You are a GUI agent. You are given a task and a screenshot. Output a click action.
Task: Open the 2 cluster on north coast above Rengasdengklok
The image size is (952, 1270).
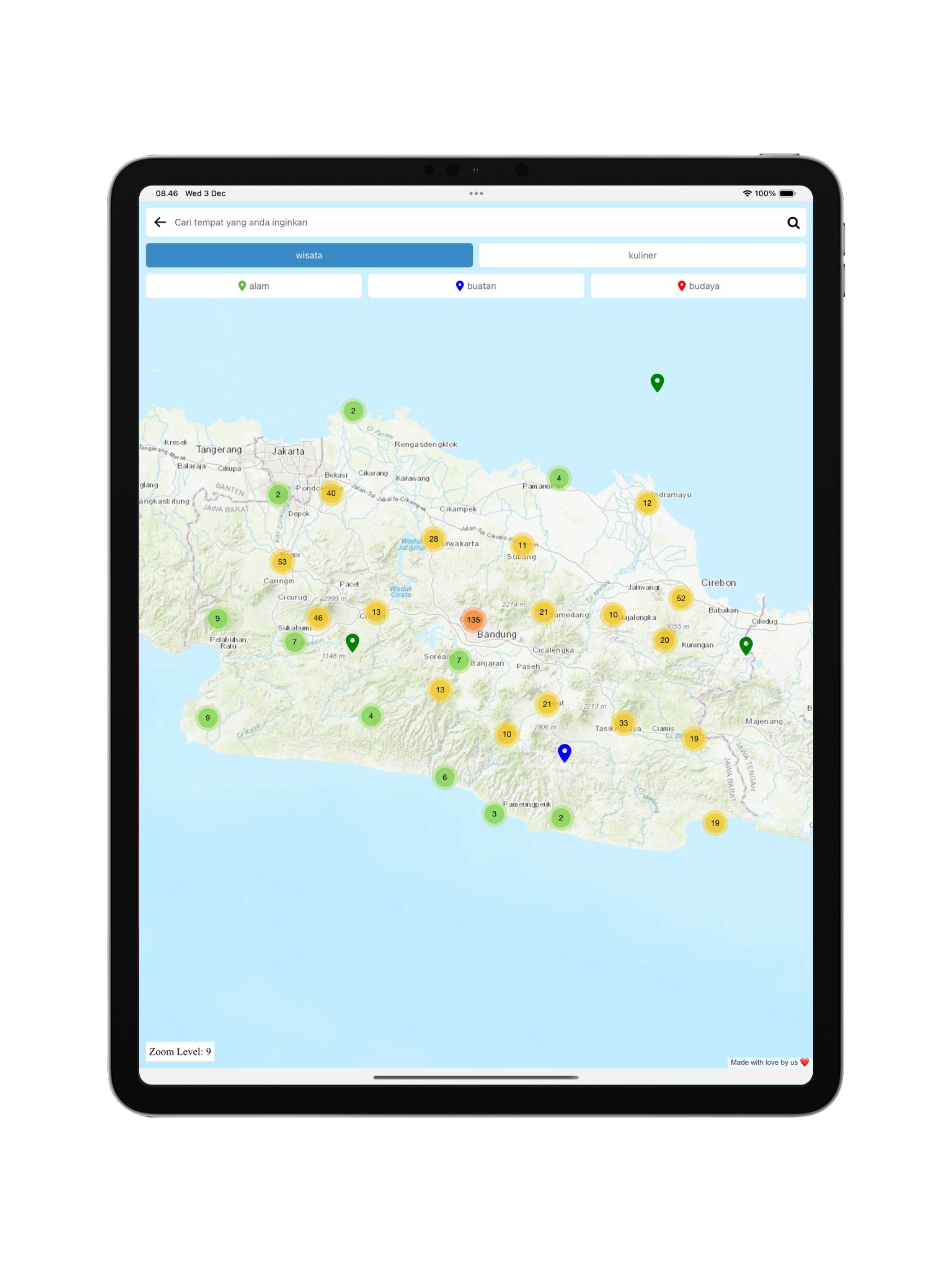(353, 411)
